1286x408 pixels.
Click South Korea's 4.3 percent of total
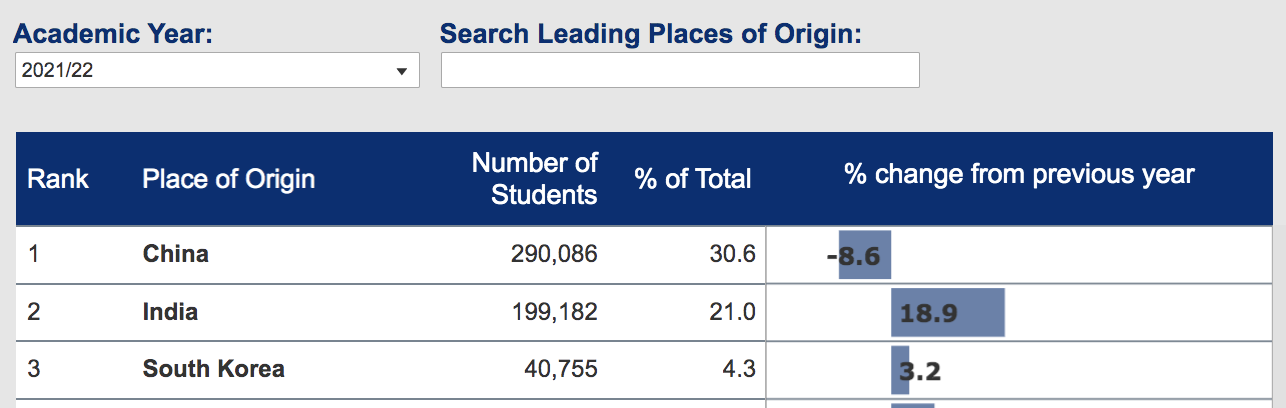pos(738,369)
